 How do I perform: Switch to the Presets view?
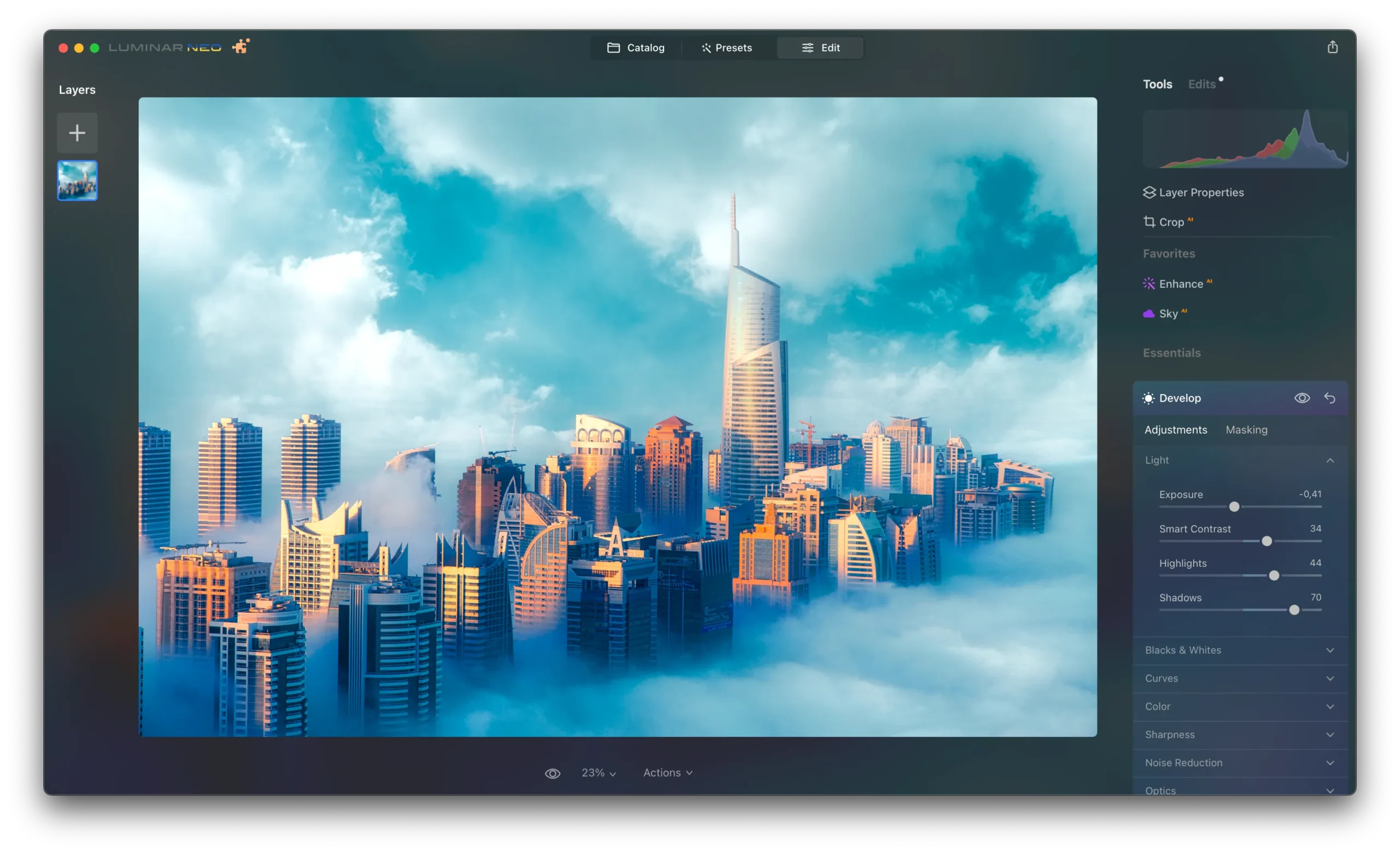[x=727, y=48]
